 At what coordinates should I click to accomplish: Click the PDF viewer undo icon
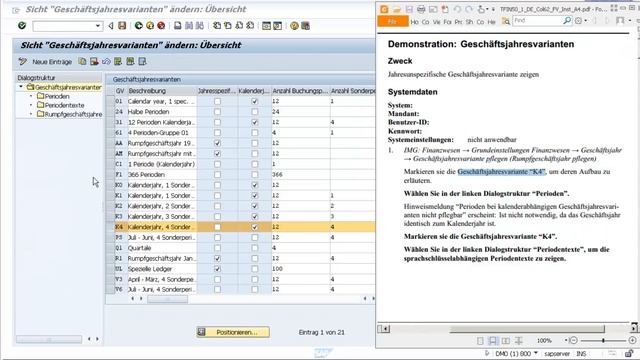(457, 9)
